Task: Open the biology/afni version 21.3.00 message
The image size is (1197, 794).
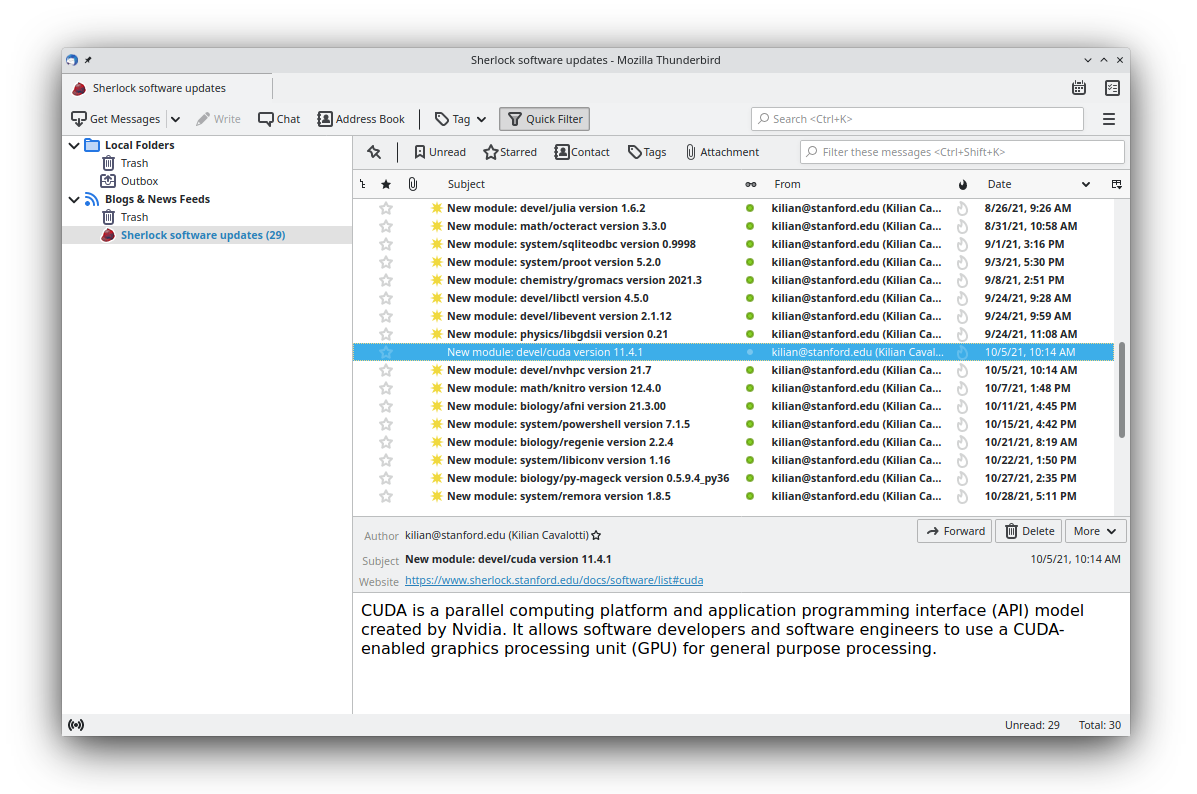Action: (x=557, y=406)
